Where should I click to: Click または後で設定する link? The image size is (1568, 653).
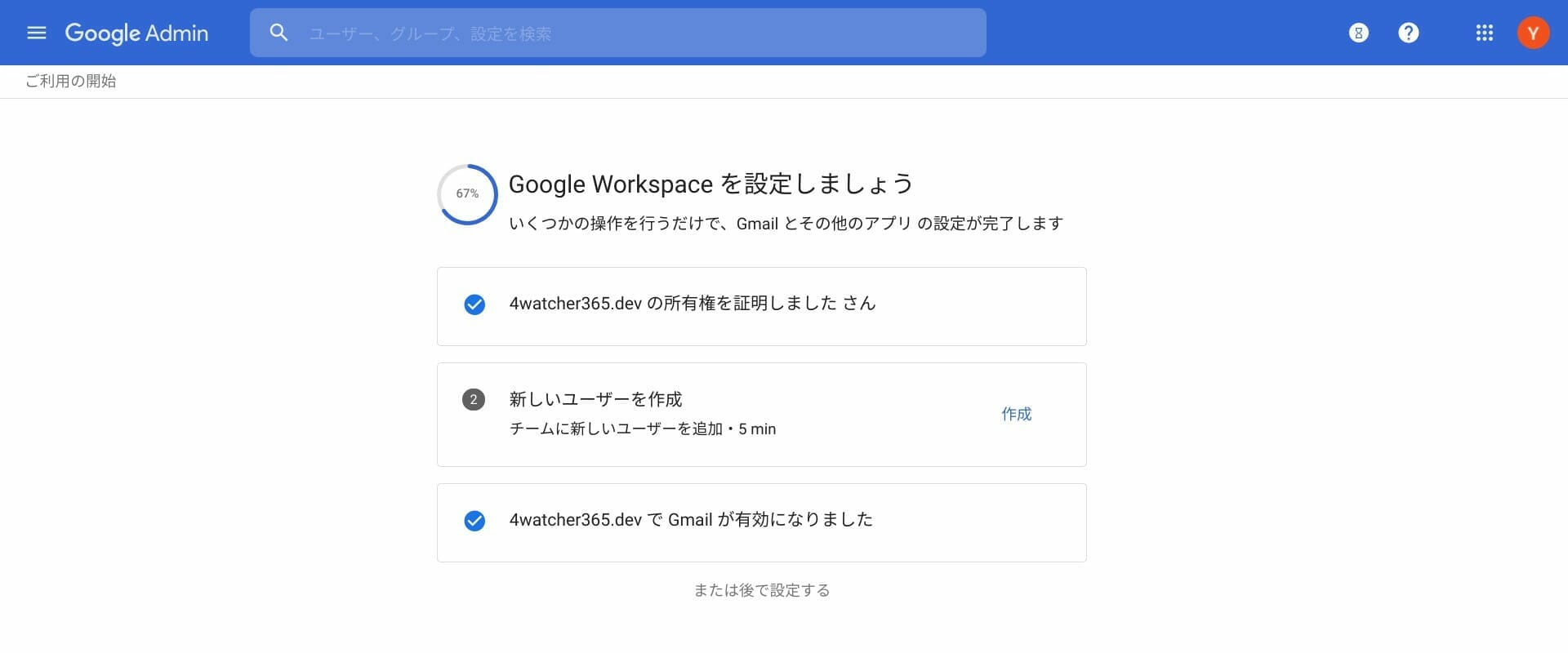pyautogui.click(x=761, y=590)
